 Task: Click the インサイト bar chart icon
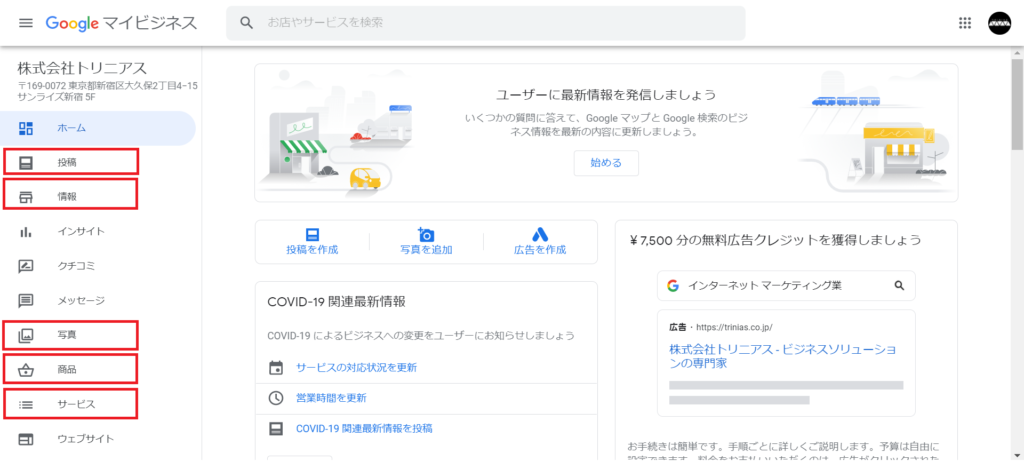click(25, 231)
